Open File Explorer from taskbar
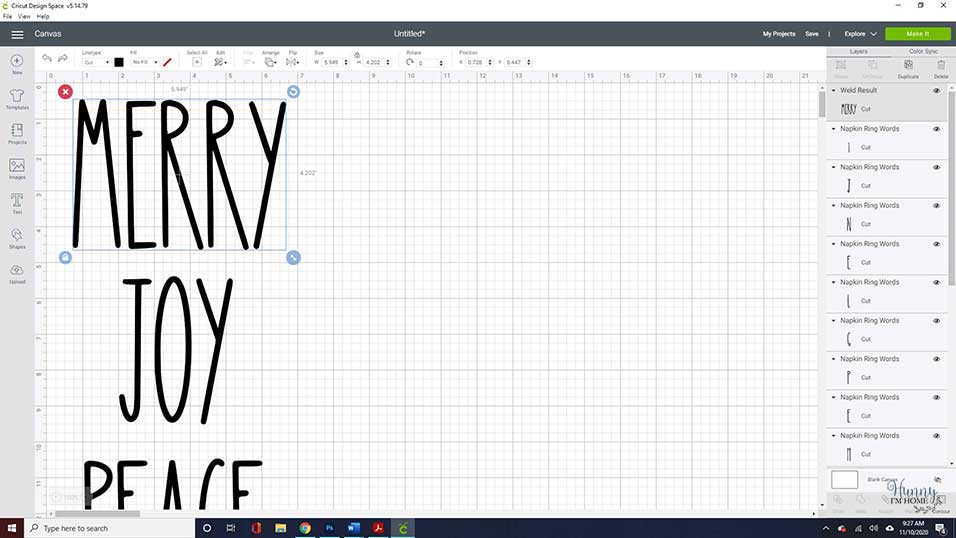 point(280,528)
